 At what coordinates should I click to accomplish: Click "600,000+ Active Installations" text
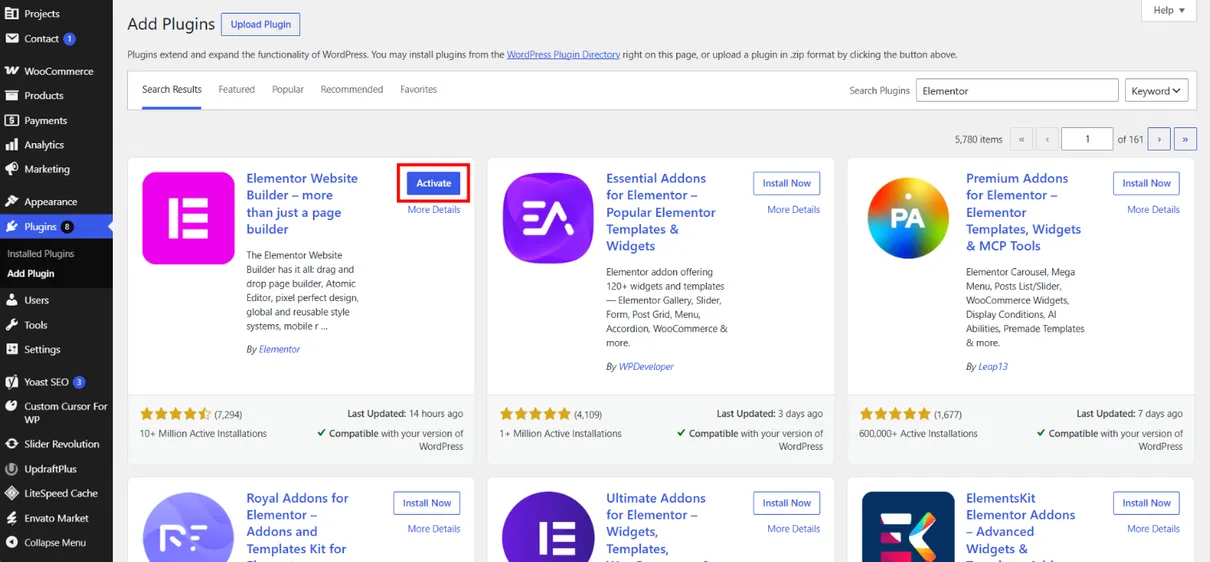pos(918,434)
